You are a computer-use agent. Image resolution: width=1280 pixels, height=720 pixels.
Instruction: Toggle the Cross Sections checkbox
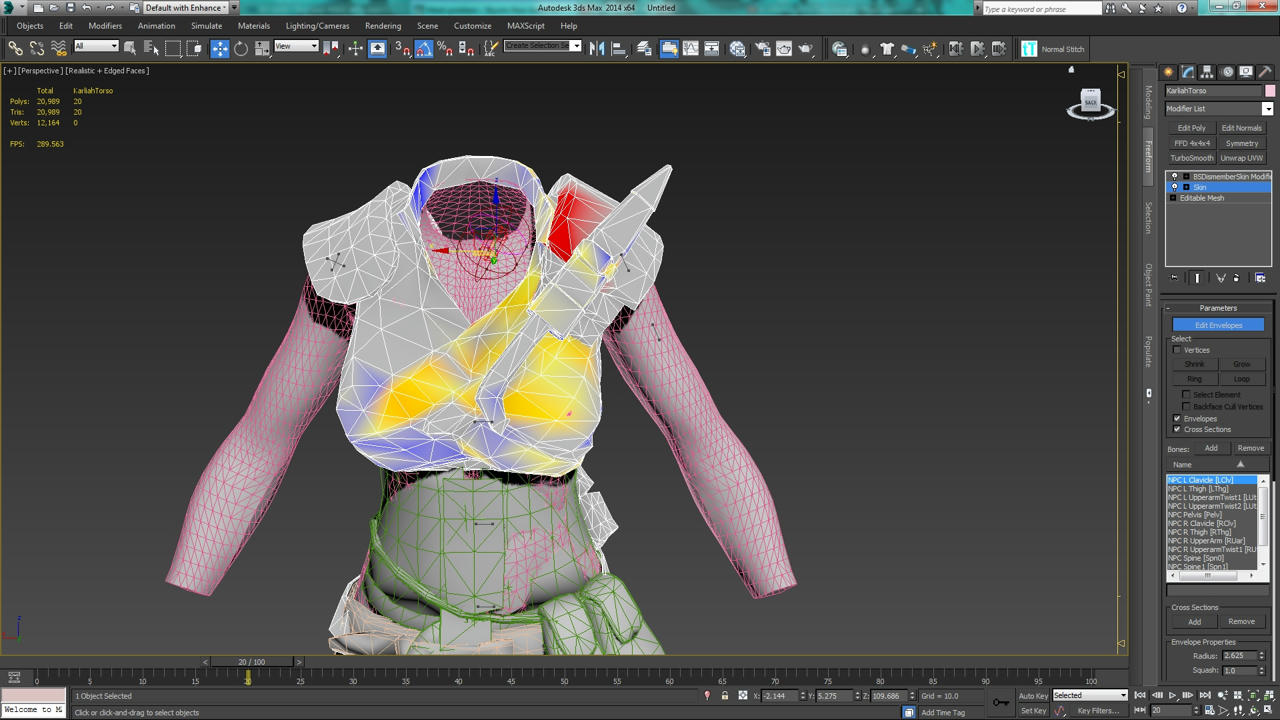(x=1177, y=429)
